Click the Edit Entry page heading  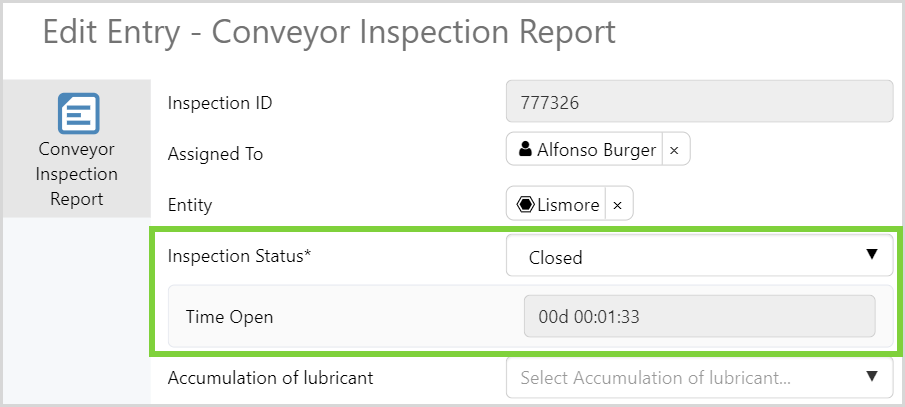pyautogui.click(x=329, y=32)
